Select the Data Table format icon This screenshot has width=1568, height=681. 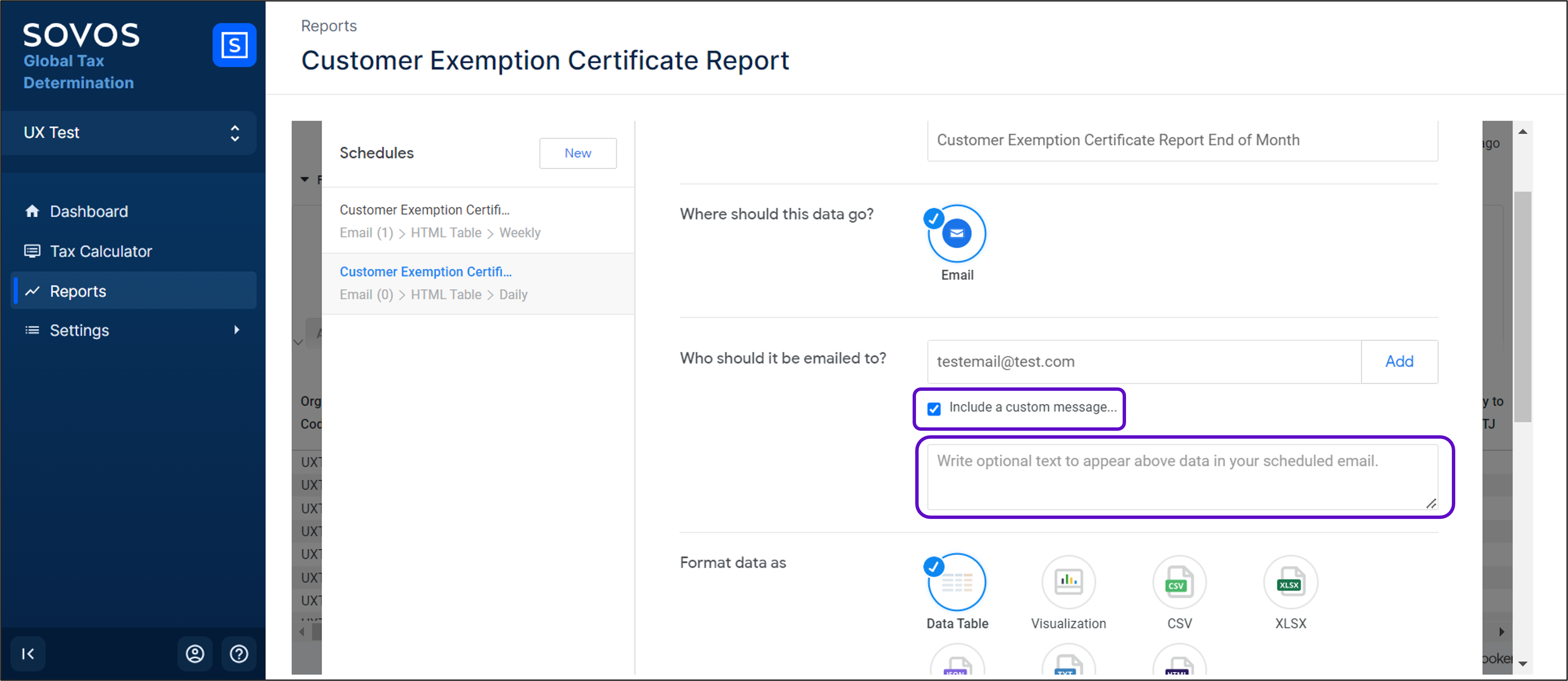pos(957,582)
